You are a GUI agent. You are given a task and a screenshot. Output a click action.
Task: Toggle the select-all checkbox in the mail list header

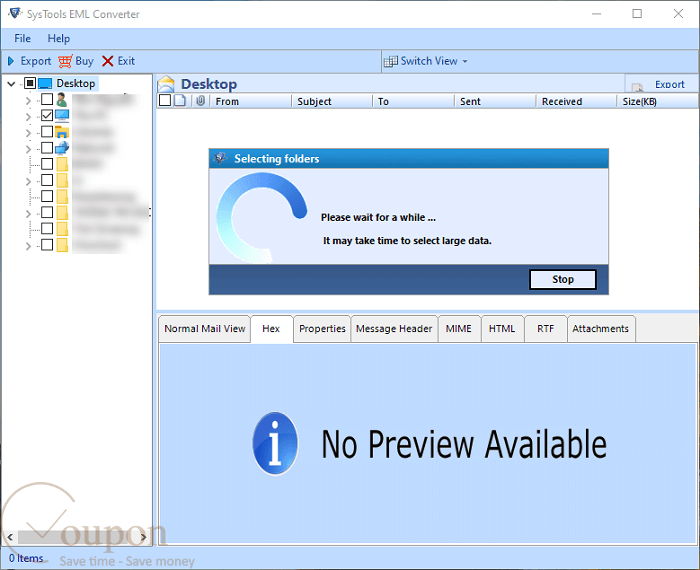[165, 100]
